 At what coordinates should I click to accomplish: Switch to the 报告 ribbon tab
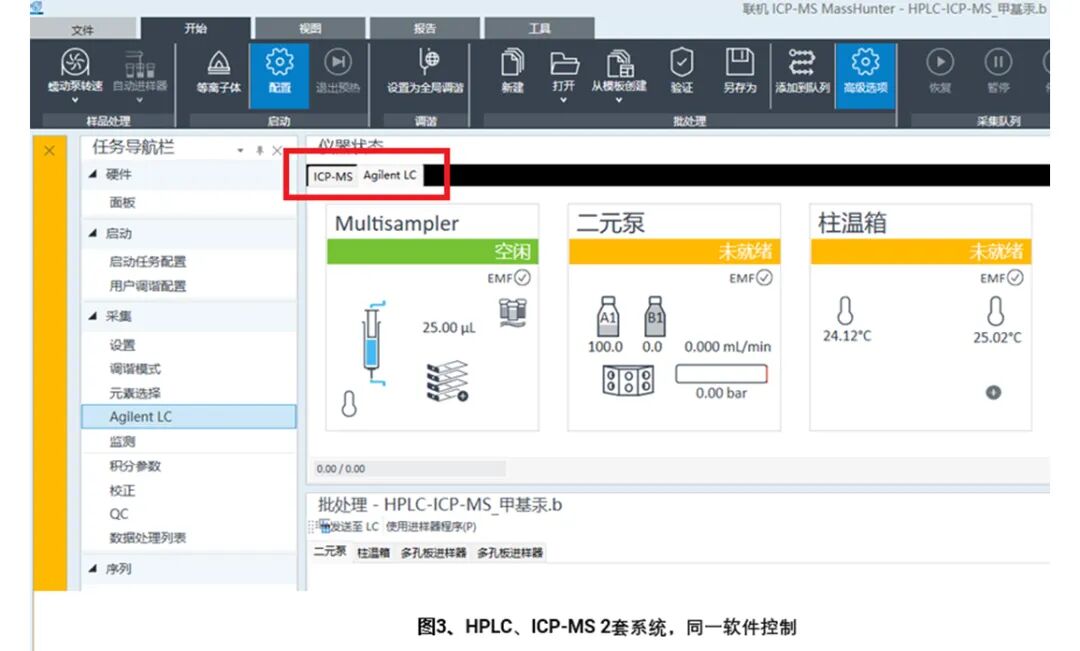(x=425, y=28)
